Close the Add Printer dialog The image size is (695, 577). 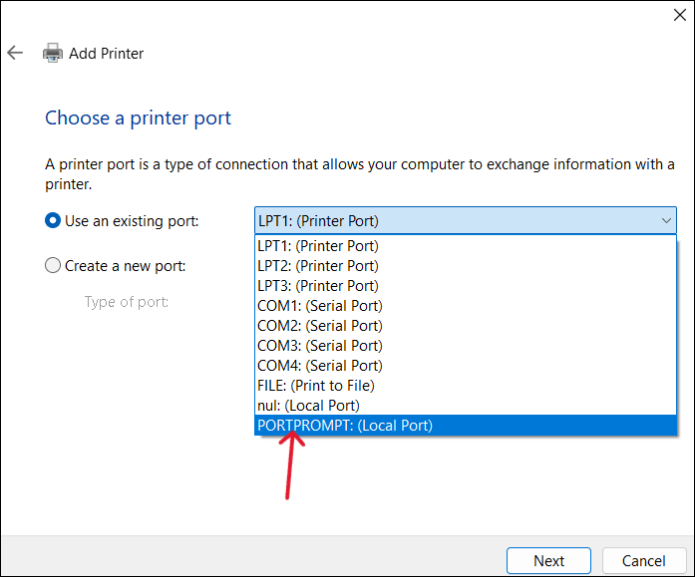coord(680,14)
